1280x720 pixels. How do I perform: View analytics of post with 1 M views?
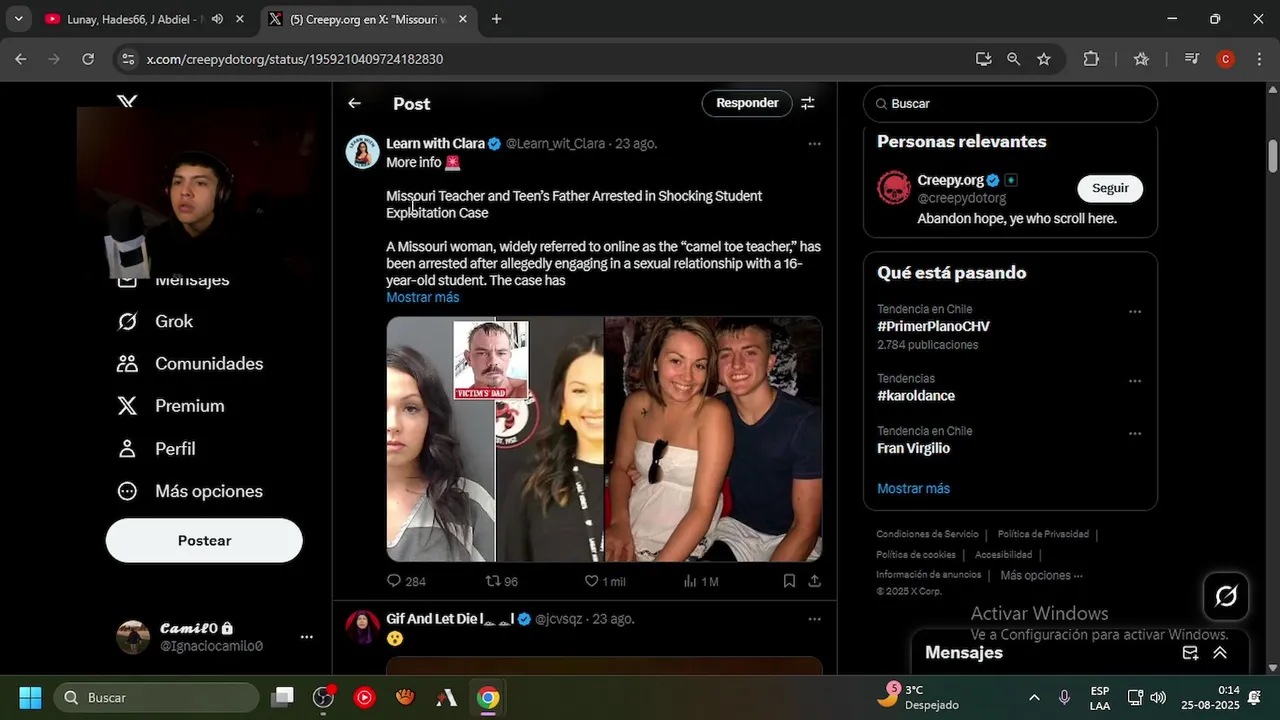pyautogui.click(x=701, y=581)
